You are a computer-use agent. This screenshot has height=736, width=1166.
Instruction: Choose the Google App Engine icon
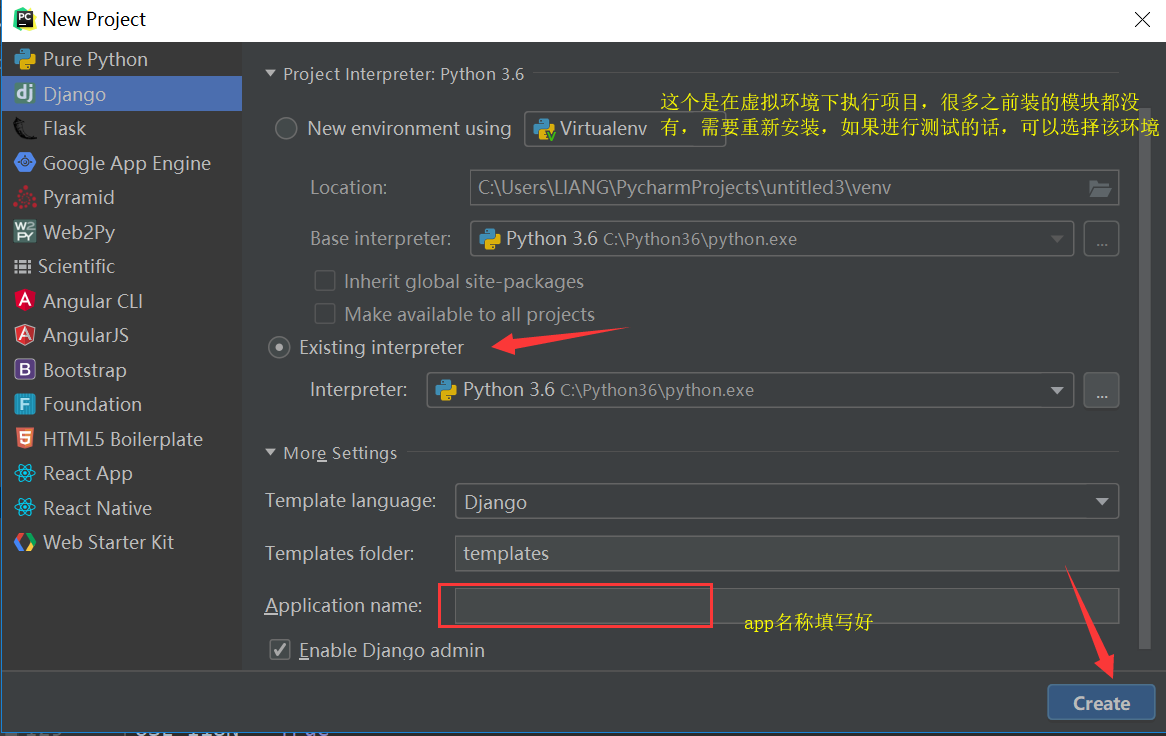(x=25, y=163)
